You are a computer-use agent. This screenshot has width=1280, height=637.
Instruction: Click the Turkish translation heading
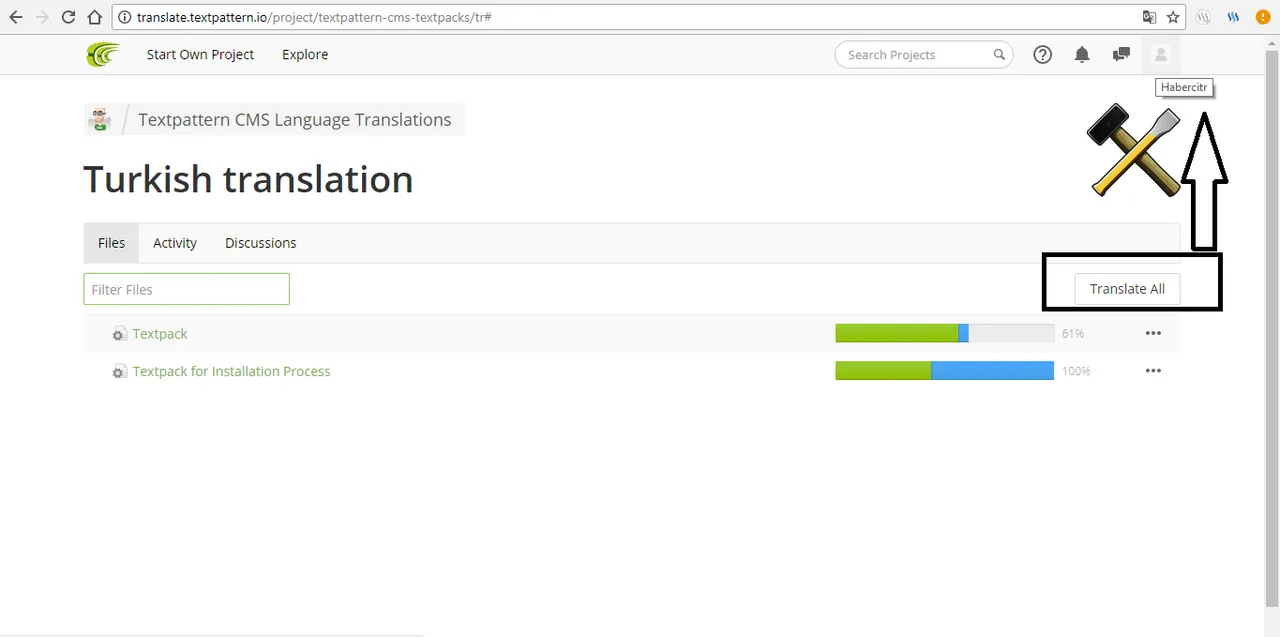click(248, 180)
